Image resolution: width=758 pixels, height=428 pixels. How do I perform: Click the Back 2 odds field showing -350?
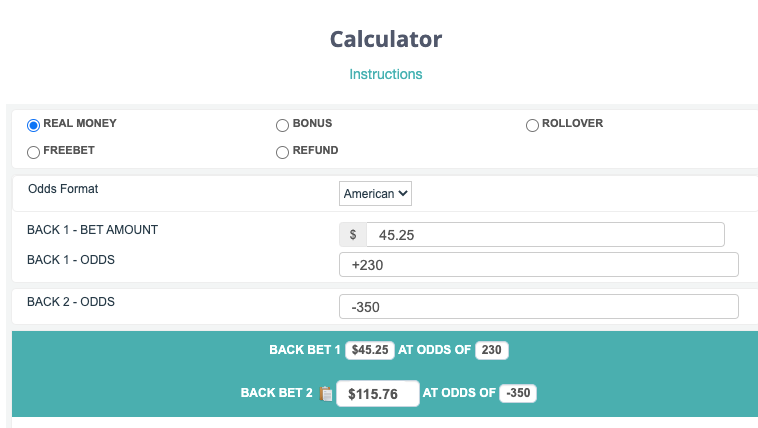[x=539, y=307]
